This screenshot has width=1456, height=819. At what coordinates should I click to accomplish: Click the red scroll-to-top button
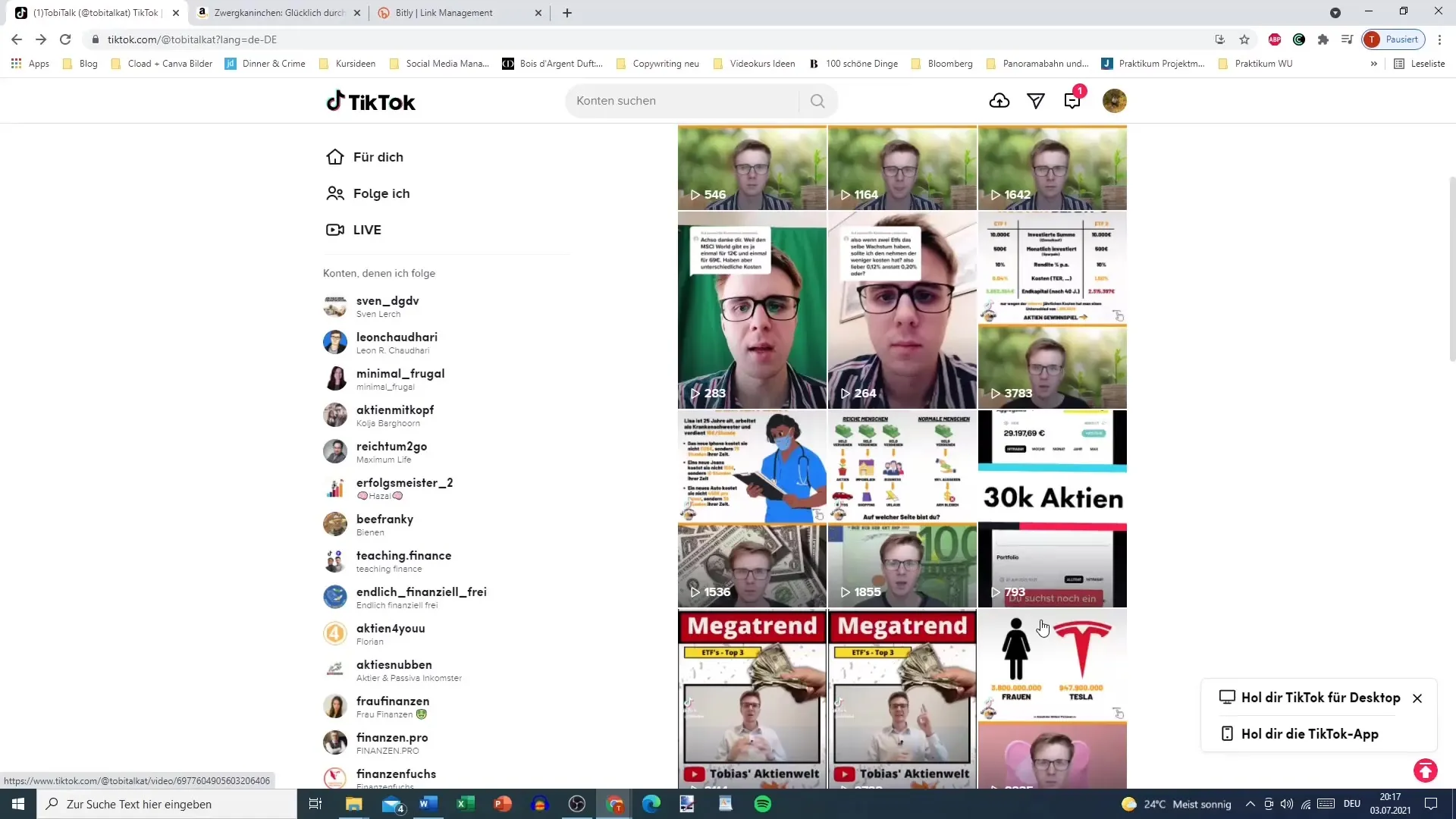1426,770
